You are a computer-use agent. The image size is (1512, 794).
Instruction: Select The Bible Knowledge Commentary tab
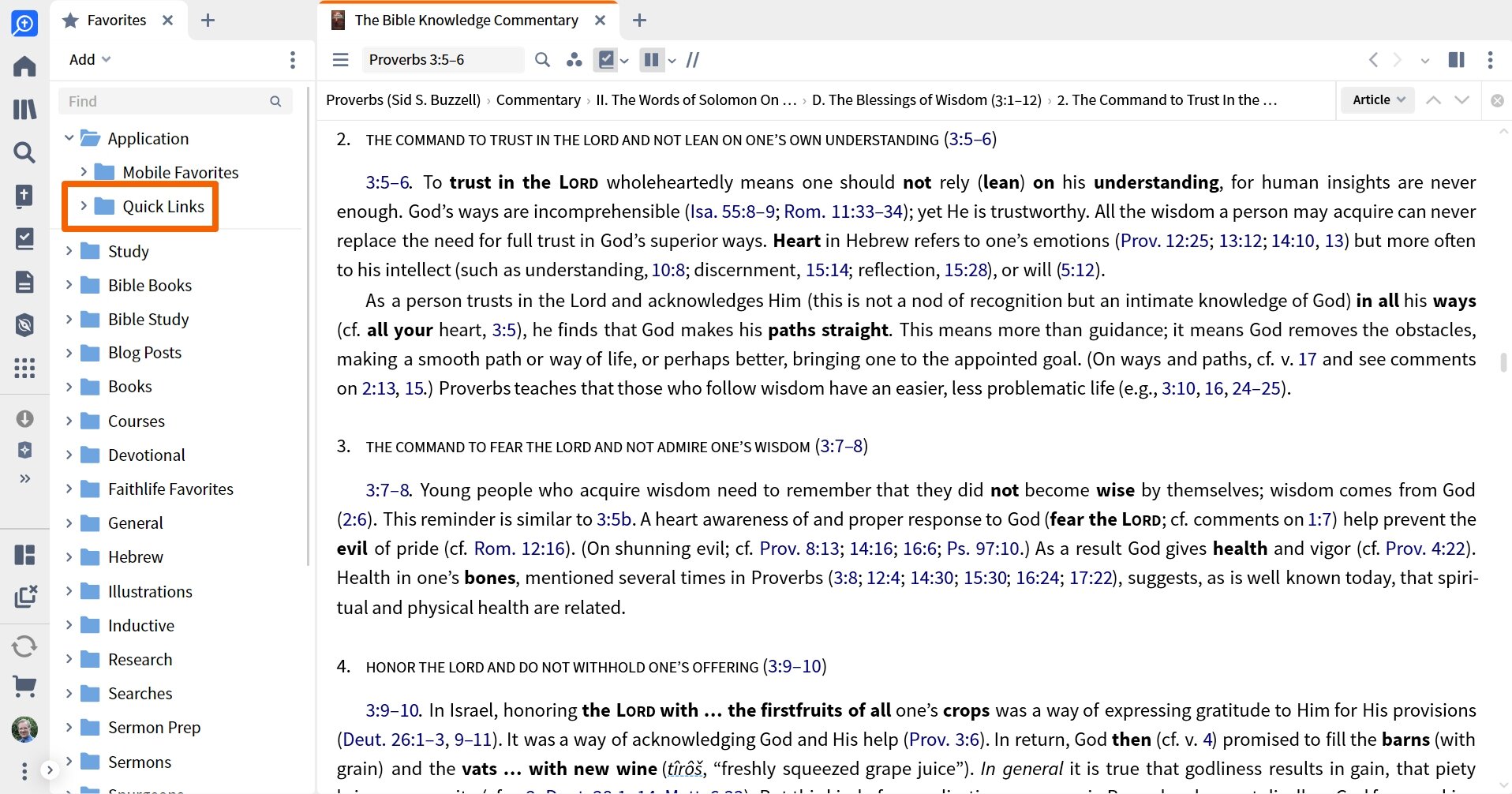(466, 21)
